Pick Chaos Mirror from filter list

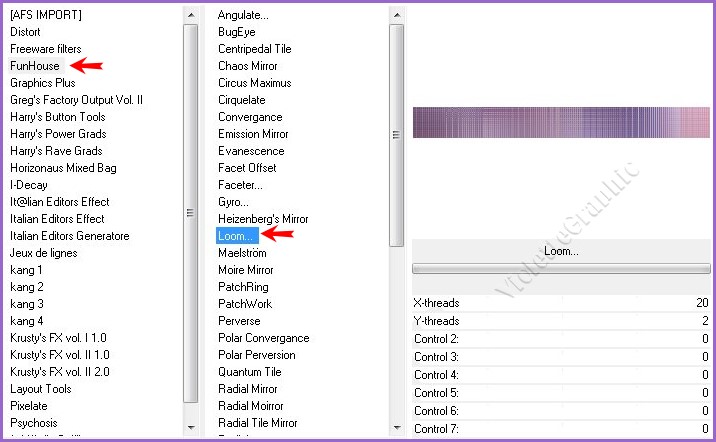pyautogui.click(x=247, y=66)
